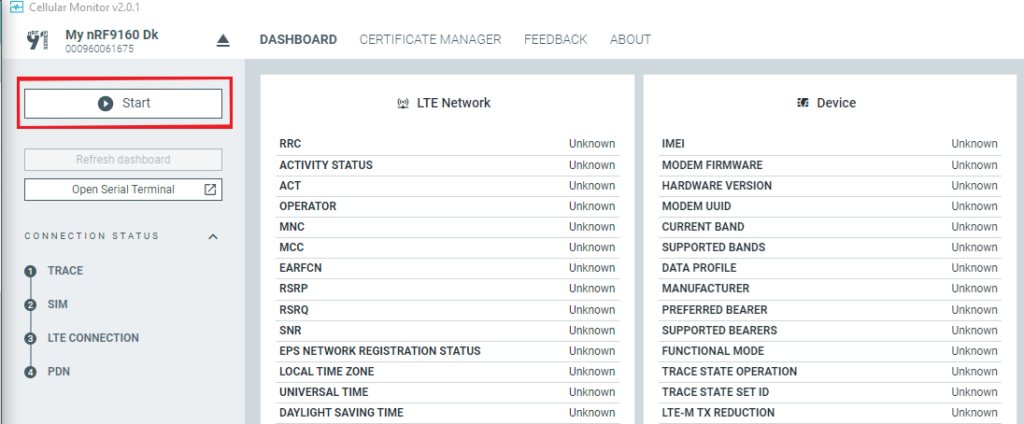This screenshot has height=424, width=1024.
Task: Open the Feedback tab
Action: pyautogui.click(x=556, y=40)
